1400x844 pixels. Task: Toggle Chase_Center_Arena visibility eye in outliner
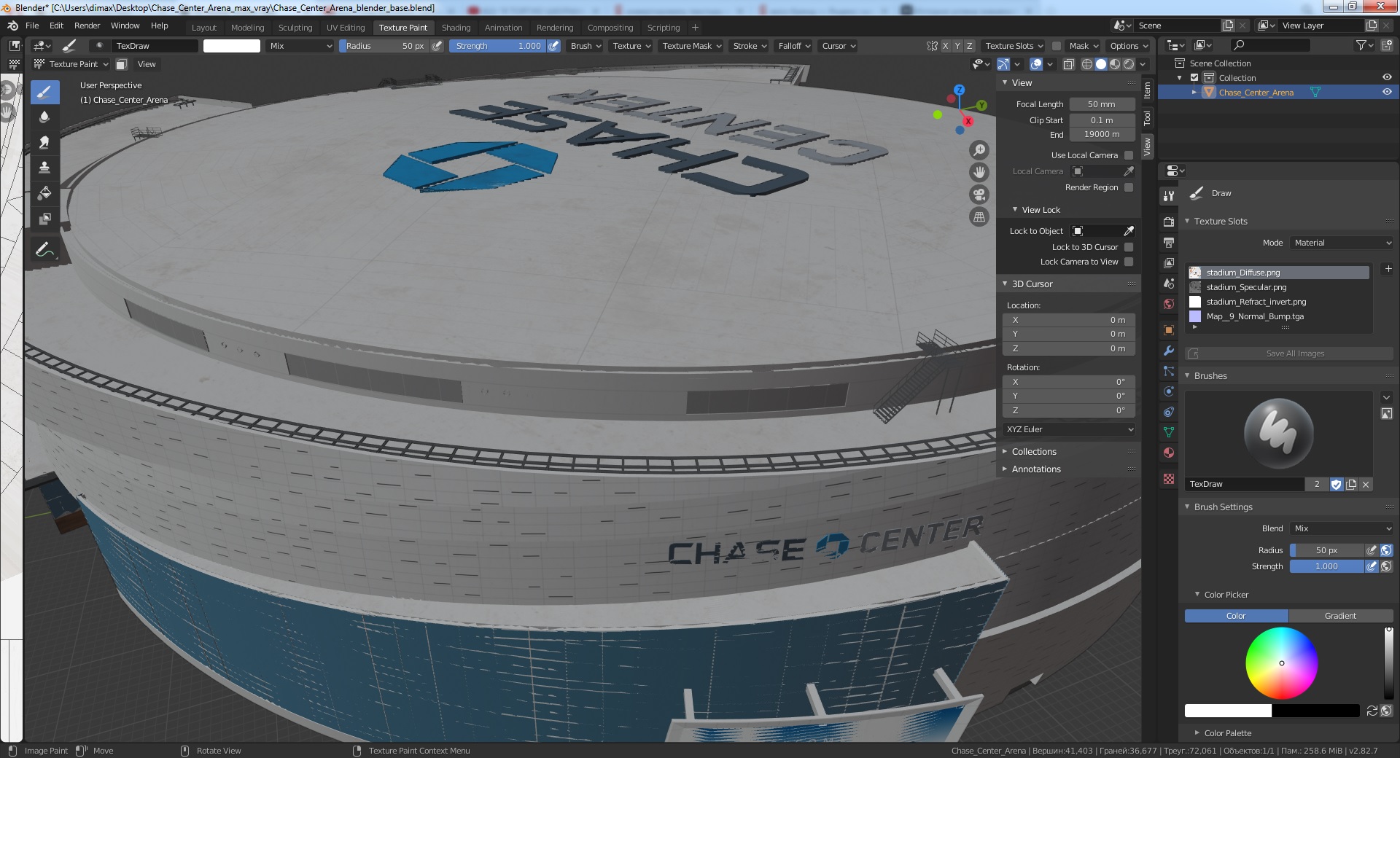coord(1387,93)
